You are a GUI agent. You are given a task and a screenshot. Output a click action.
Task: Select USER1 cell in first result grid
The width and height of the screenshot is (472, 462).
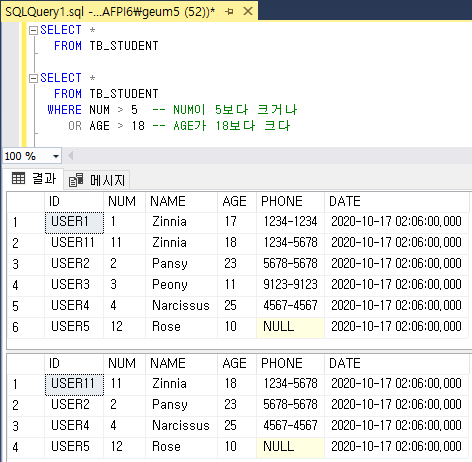tap(74, 222)
